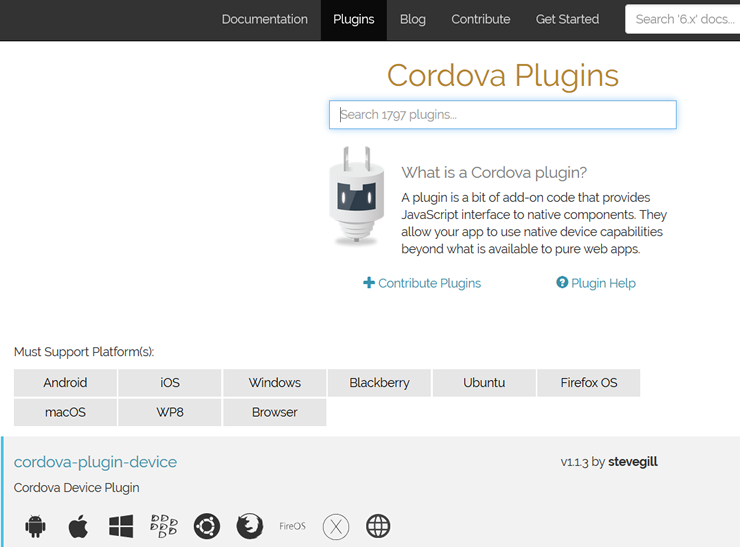Open the Get Started nav item
This screenshot has width=740, height=547.
(x=567, y=19)
